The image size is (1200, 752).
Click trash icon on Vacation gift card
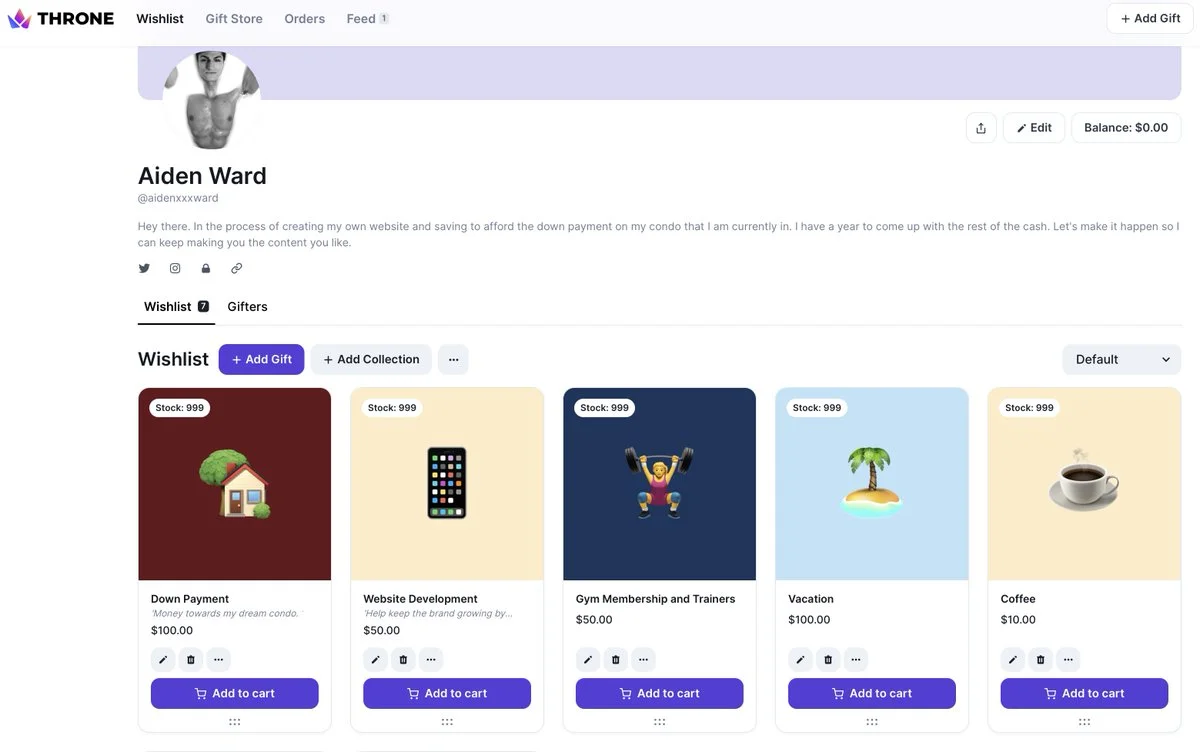(828, 659)
